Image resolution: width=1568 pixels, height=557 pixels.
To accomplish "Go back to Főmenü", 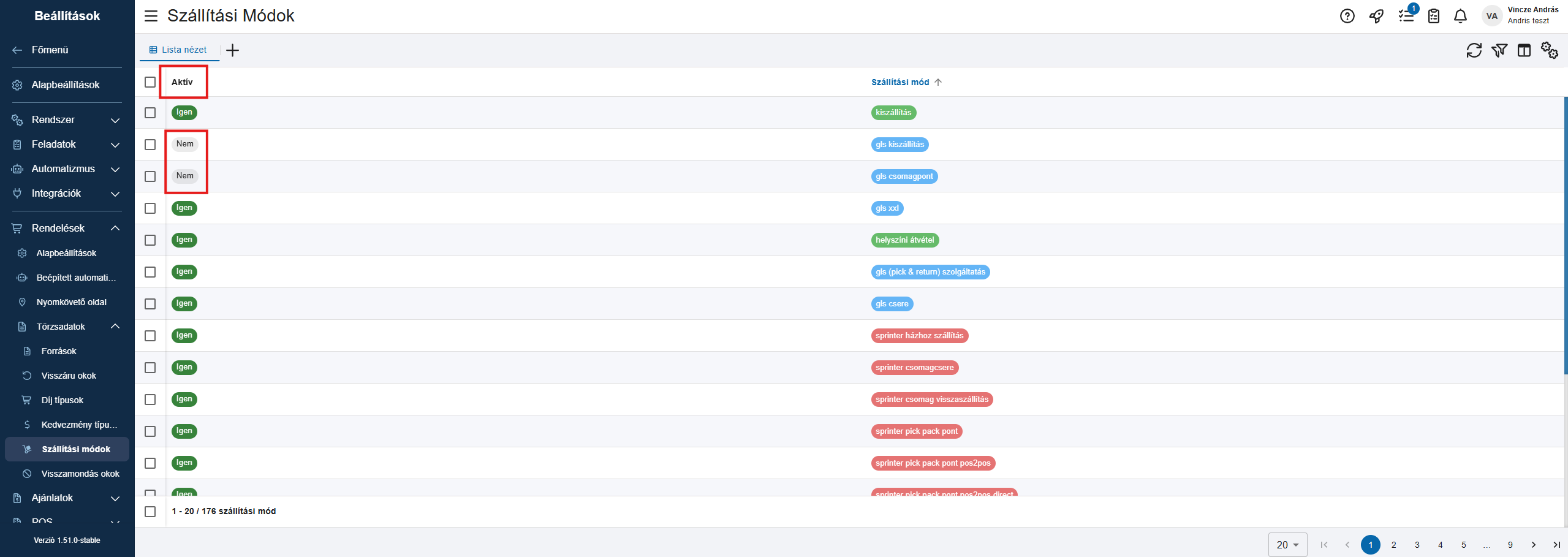I will (x=50, y=50).
